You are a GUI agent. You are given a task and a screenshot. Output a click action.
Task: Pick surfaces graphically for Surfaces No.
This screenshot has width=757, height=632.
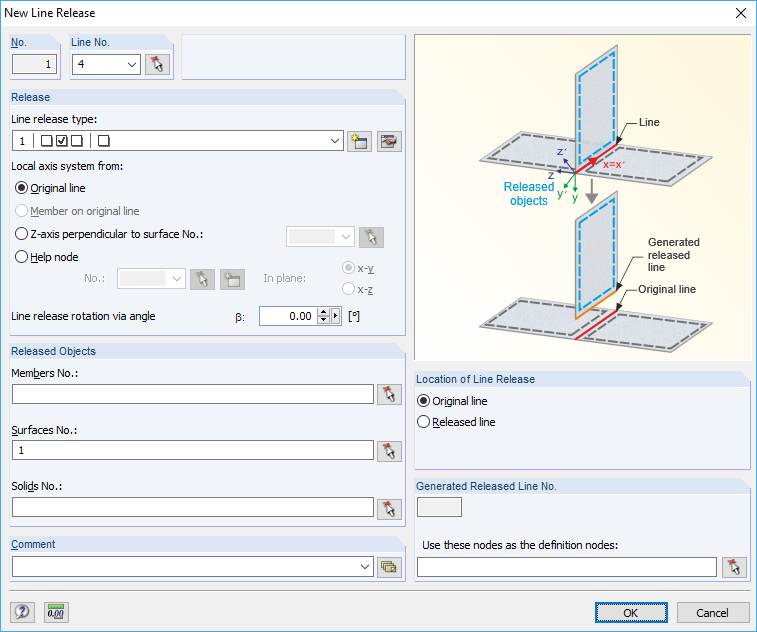(x=389, y=451)
